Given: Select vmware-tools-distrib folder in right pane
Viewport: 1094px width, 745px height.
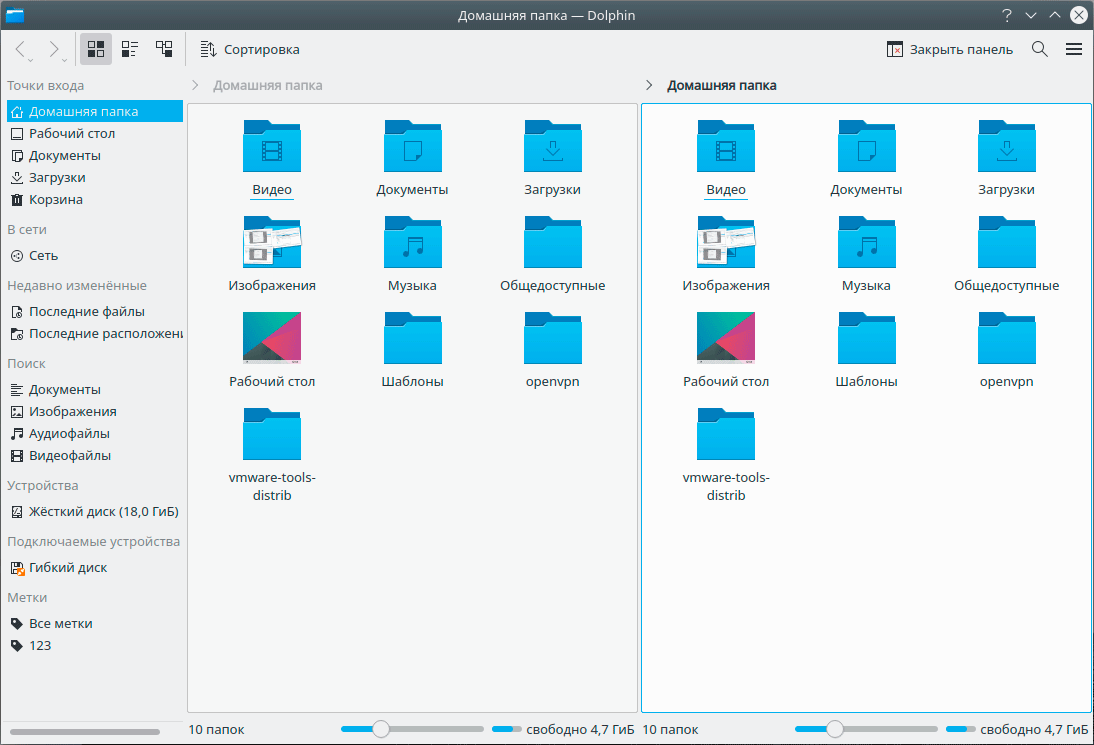Looking at the screenshot, I should tap(726, 455).
